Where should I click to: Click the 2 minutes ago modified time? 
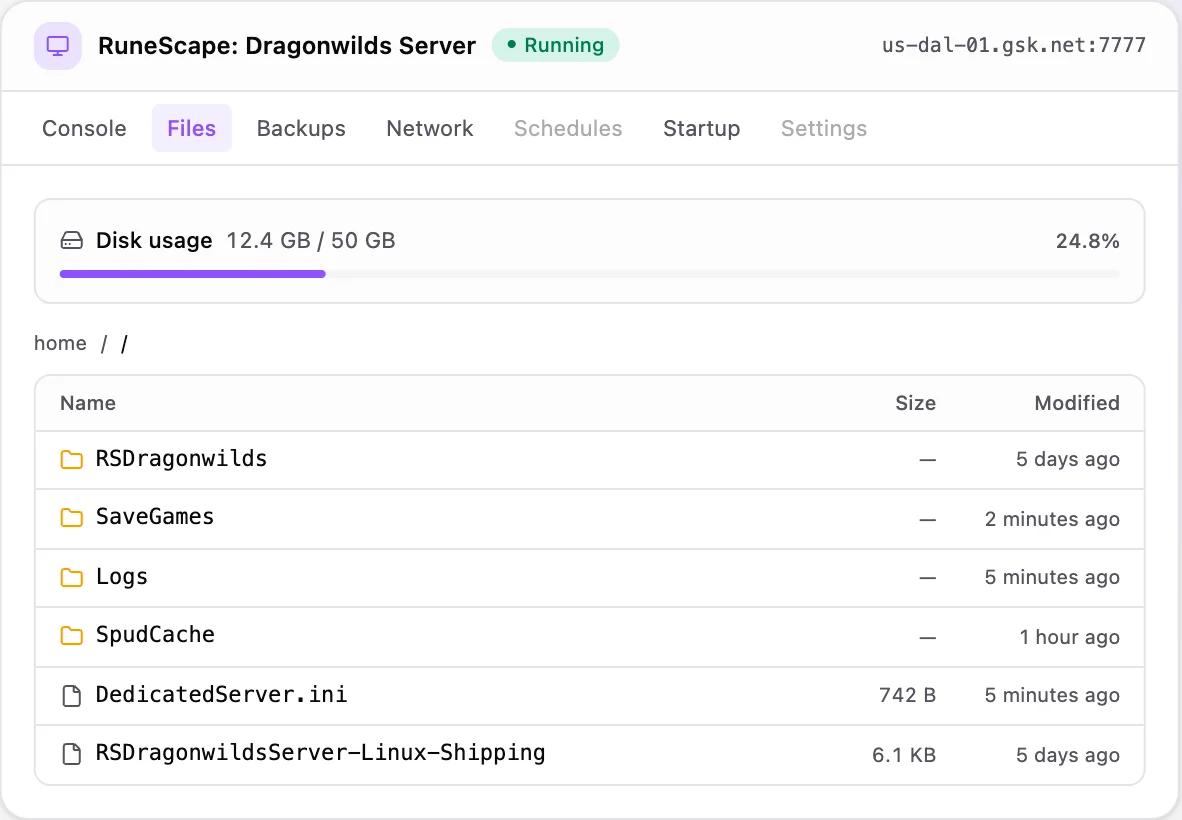[x=1052, y=519]
